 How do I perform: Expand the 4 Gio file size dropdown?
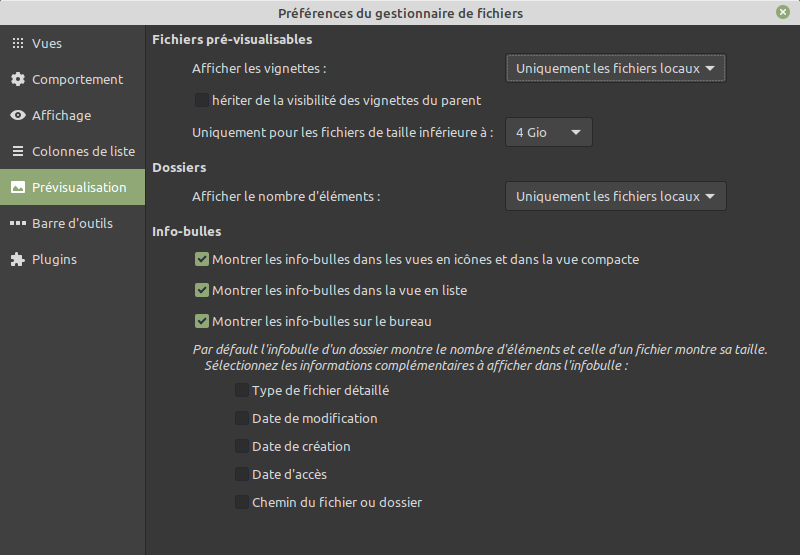pos(549,133)
